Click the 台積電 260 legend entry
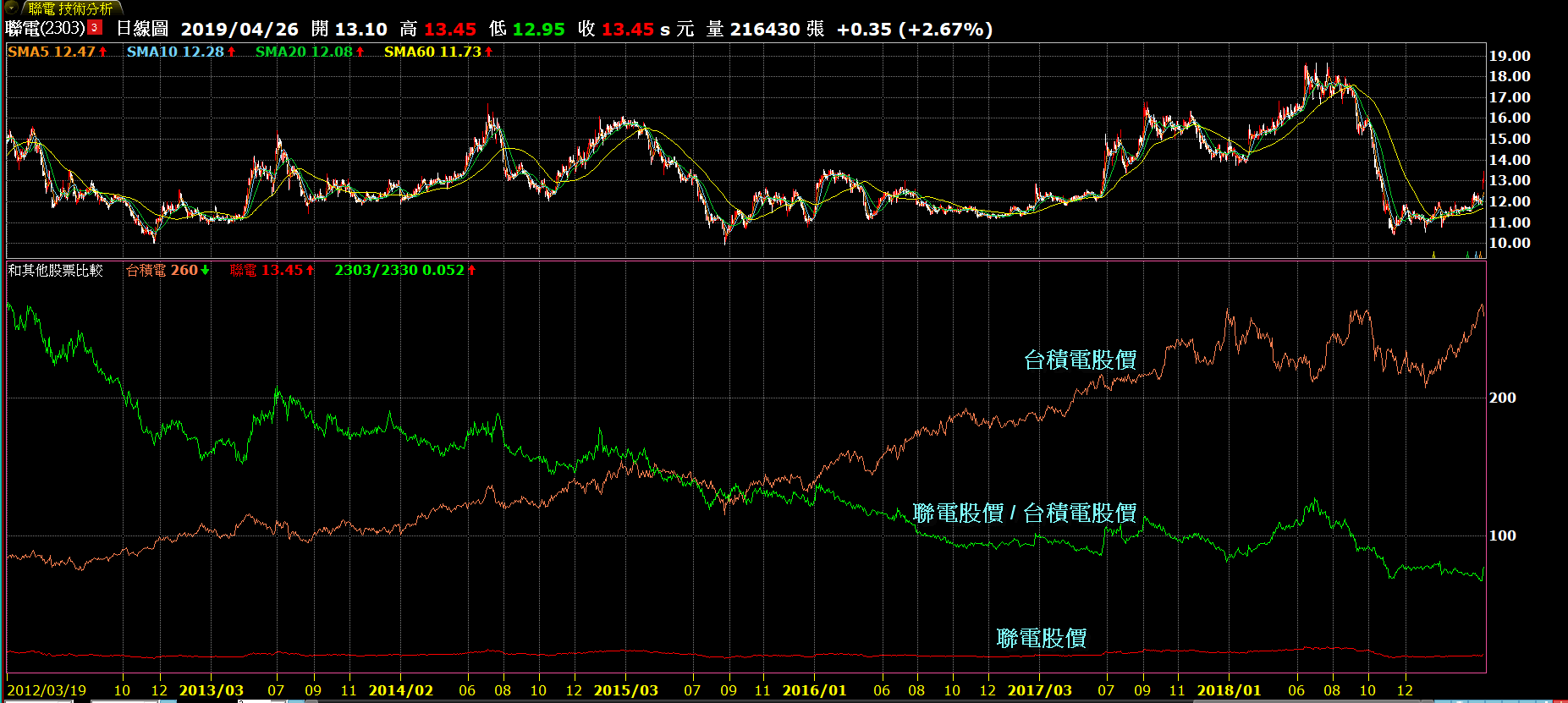 162,270
